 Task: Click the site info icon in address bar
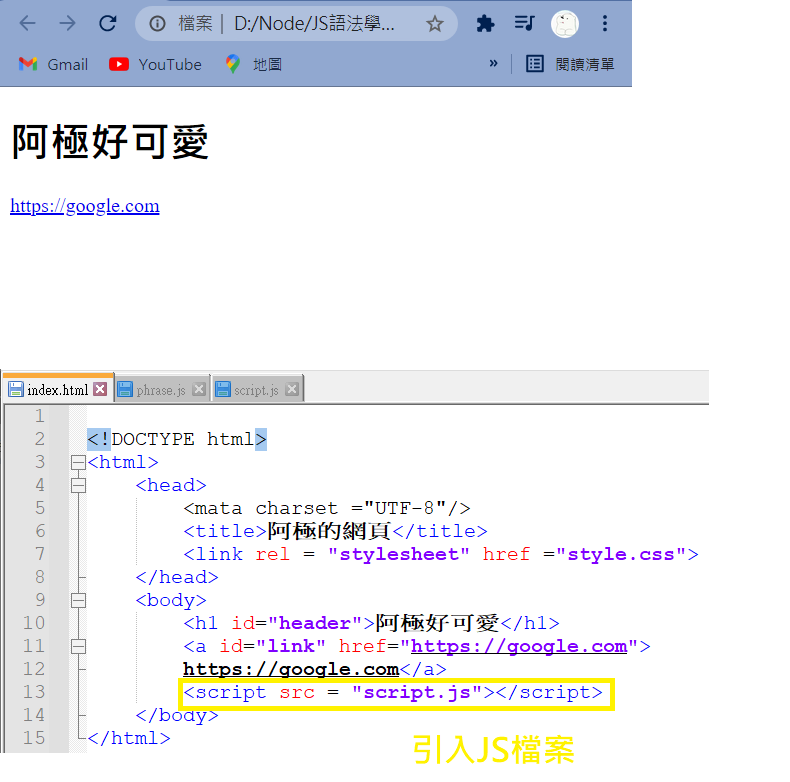pos(157,23)
